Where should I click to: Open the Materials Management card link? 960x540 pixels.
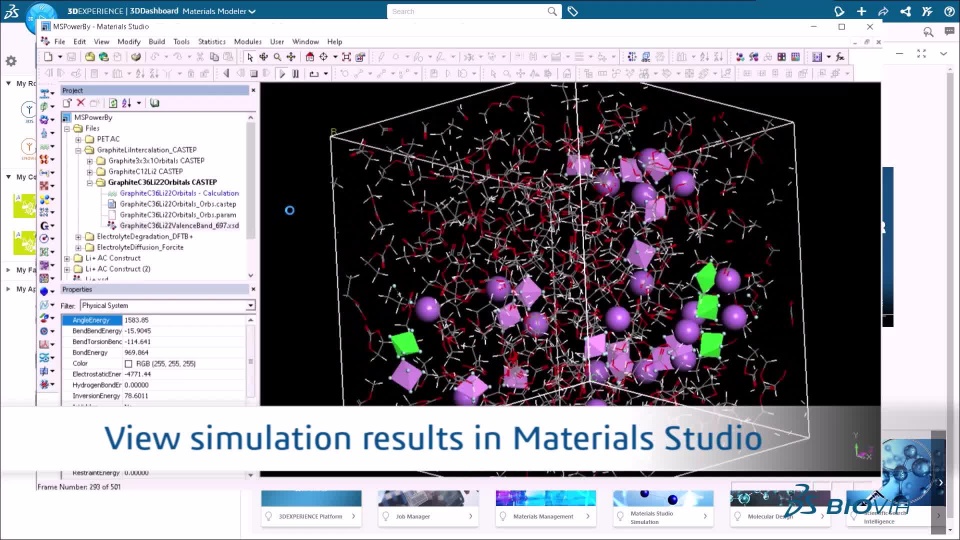click(x=545, y=516)
